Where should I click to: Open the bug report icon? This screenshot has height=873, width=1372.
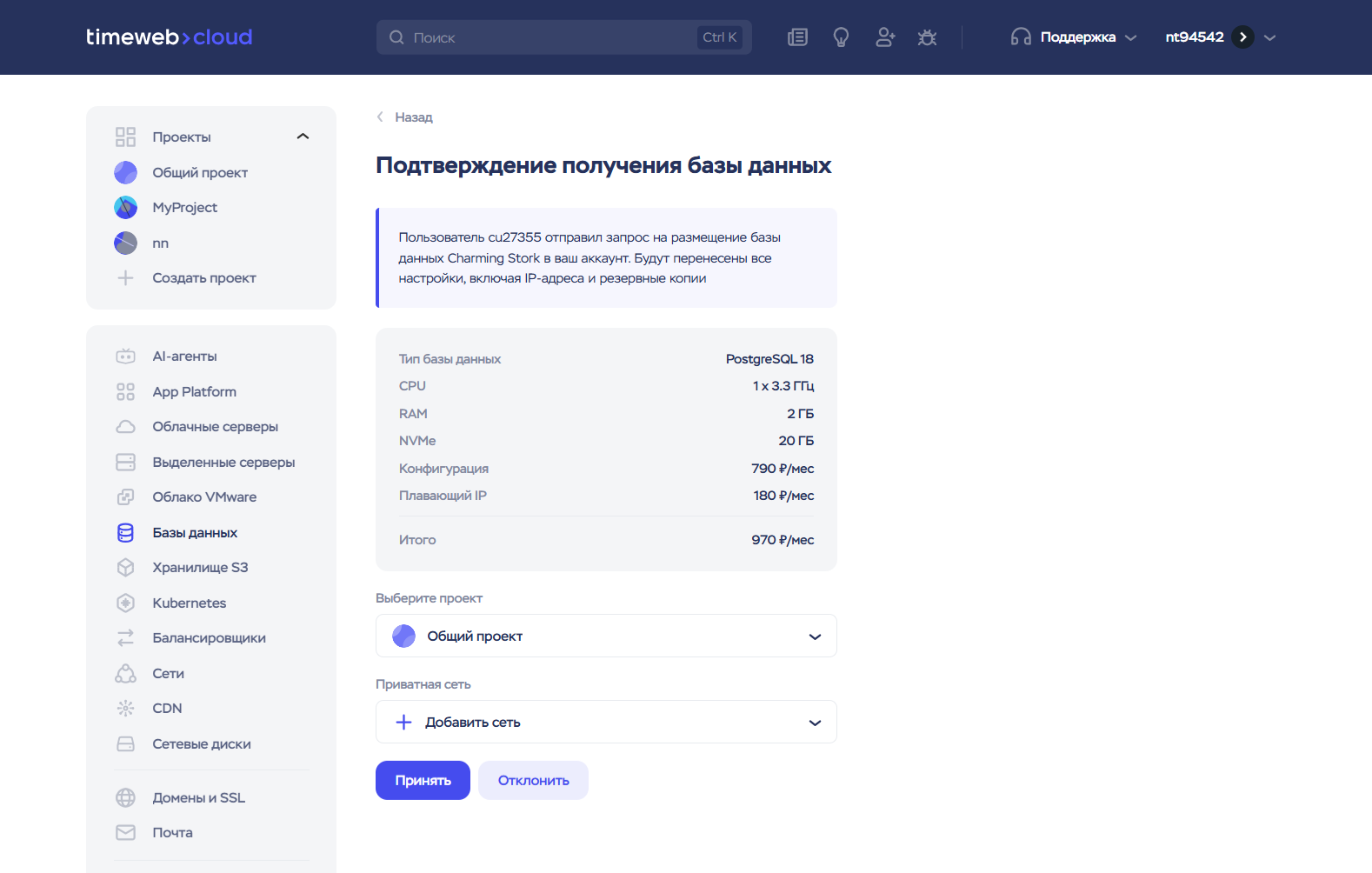pos(927,37)
